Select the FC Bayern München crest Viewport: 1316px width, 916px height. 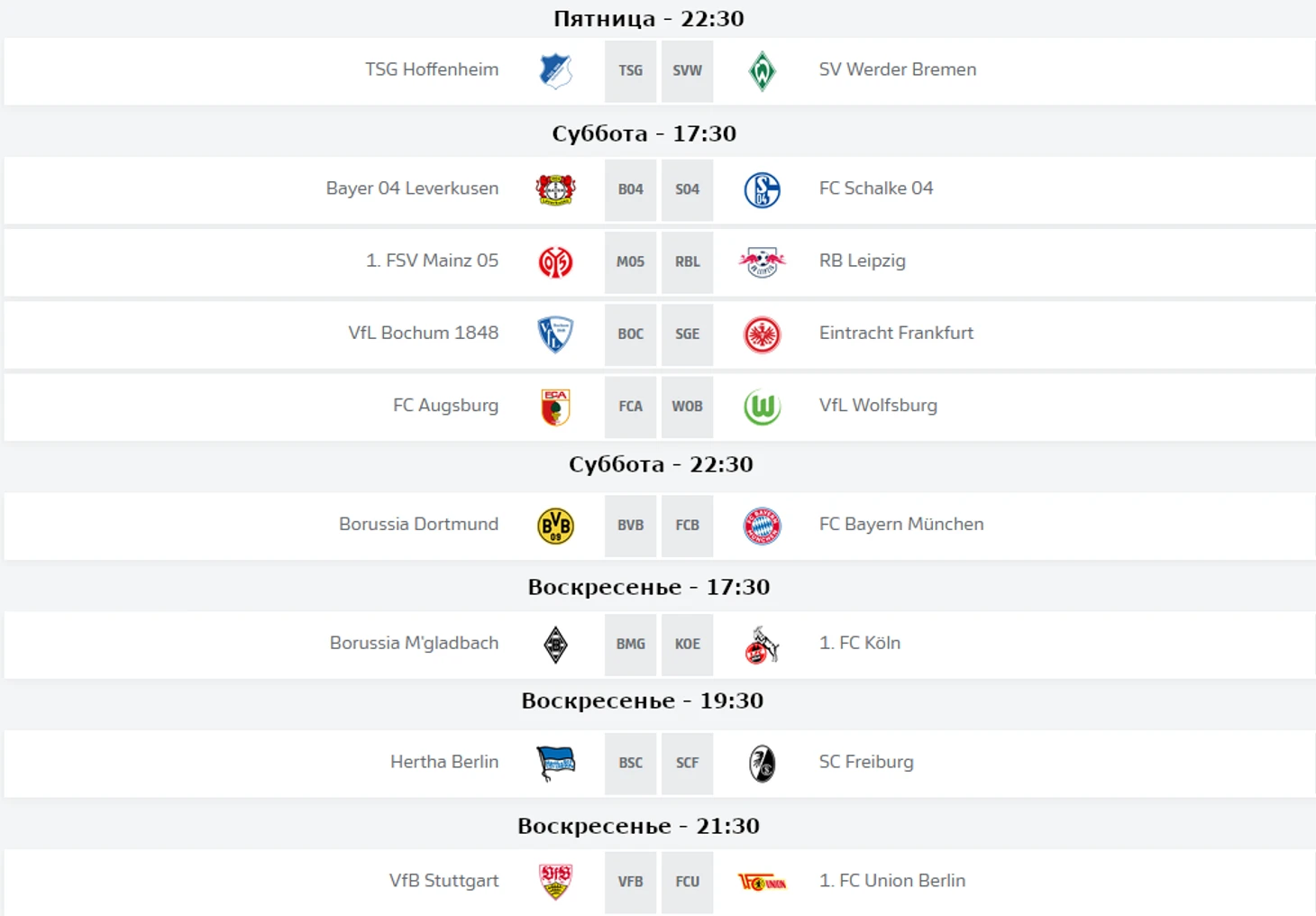coord(762,526)
